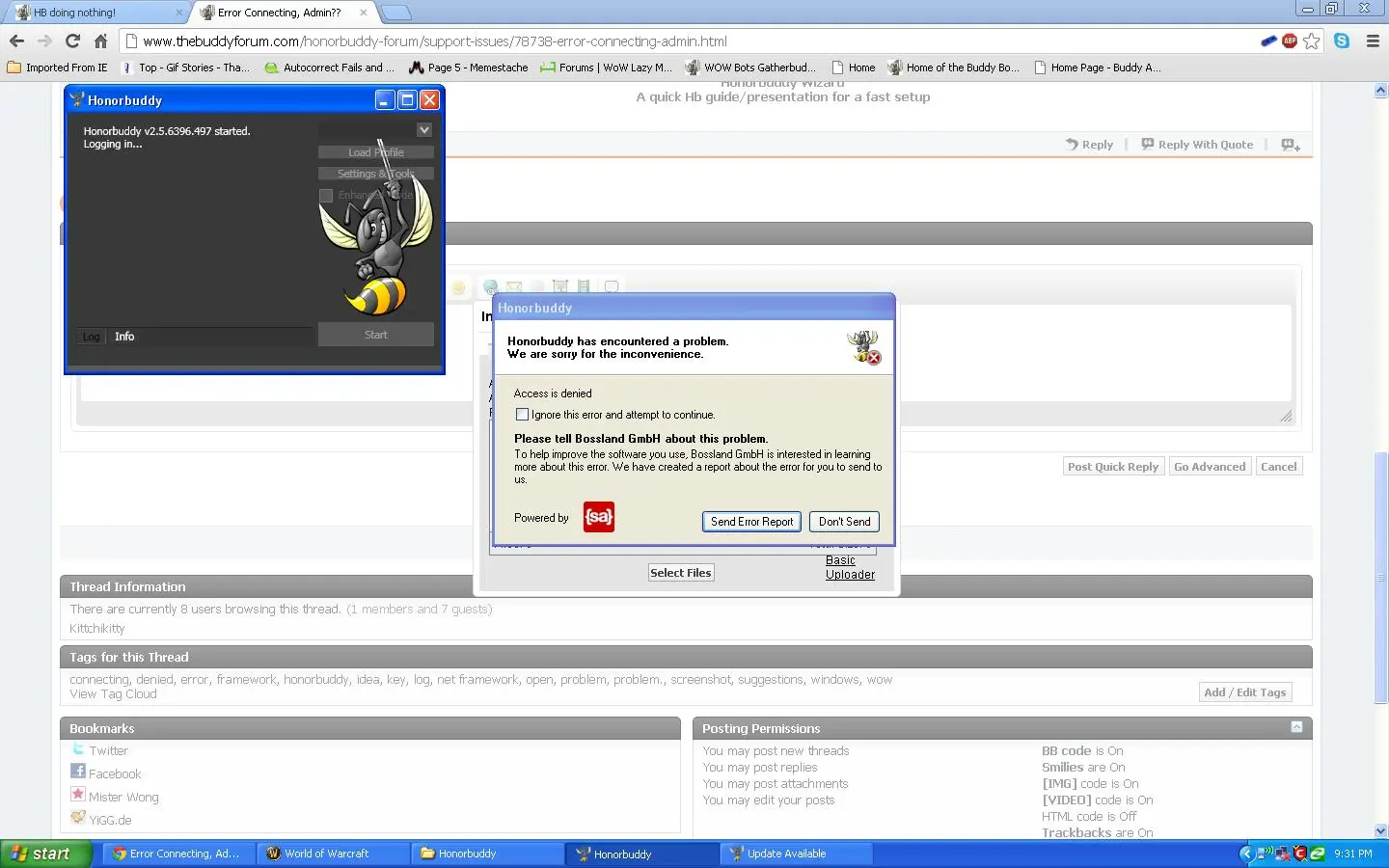The height and width of the screenshot is (868, 1389).
Task: Click the green tray icon next to clock
Action: click(1318, 854)
